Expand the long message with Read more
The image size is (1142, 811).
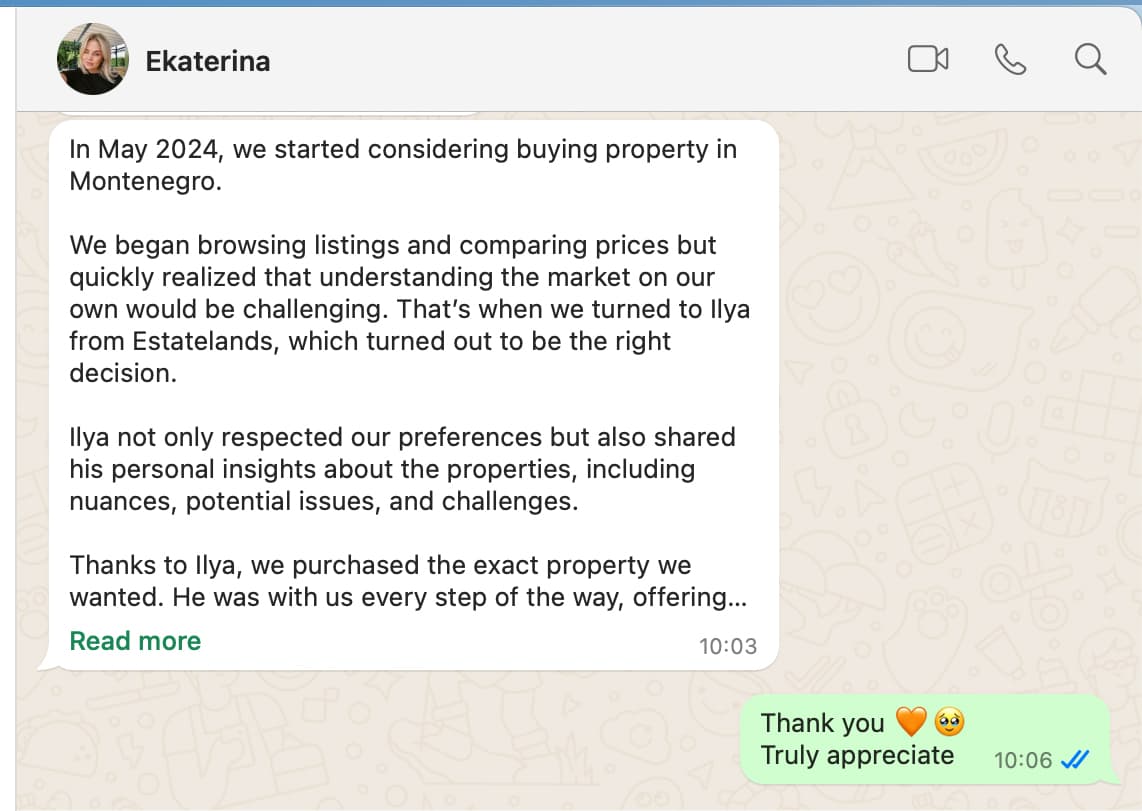[x=135, y=641]
